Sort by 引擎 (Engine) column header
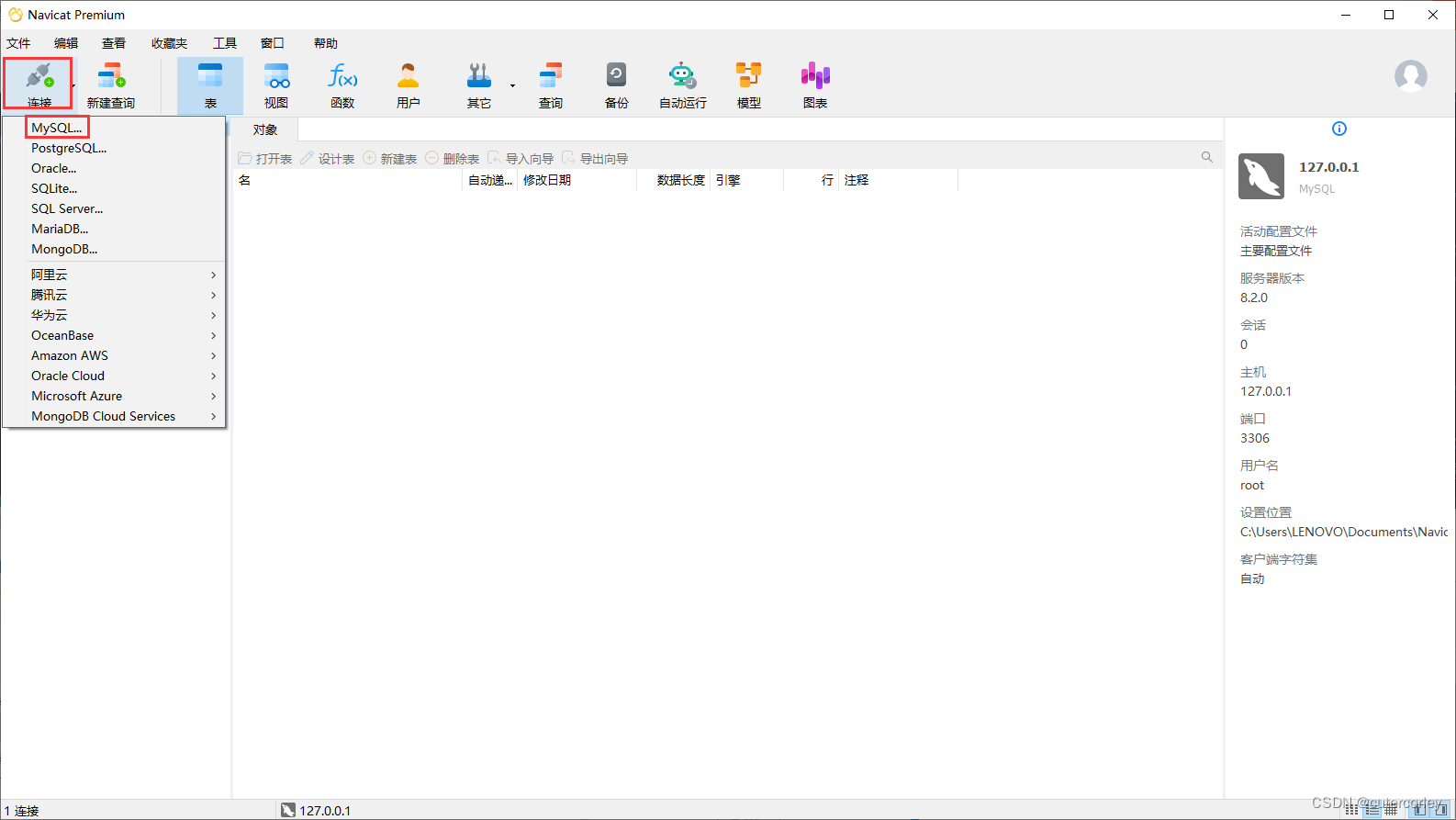The width and height of the screenshot is (1456, 820). (x=747, y=180)
